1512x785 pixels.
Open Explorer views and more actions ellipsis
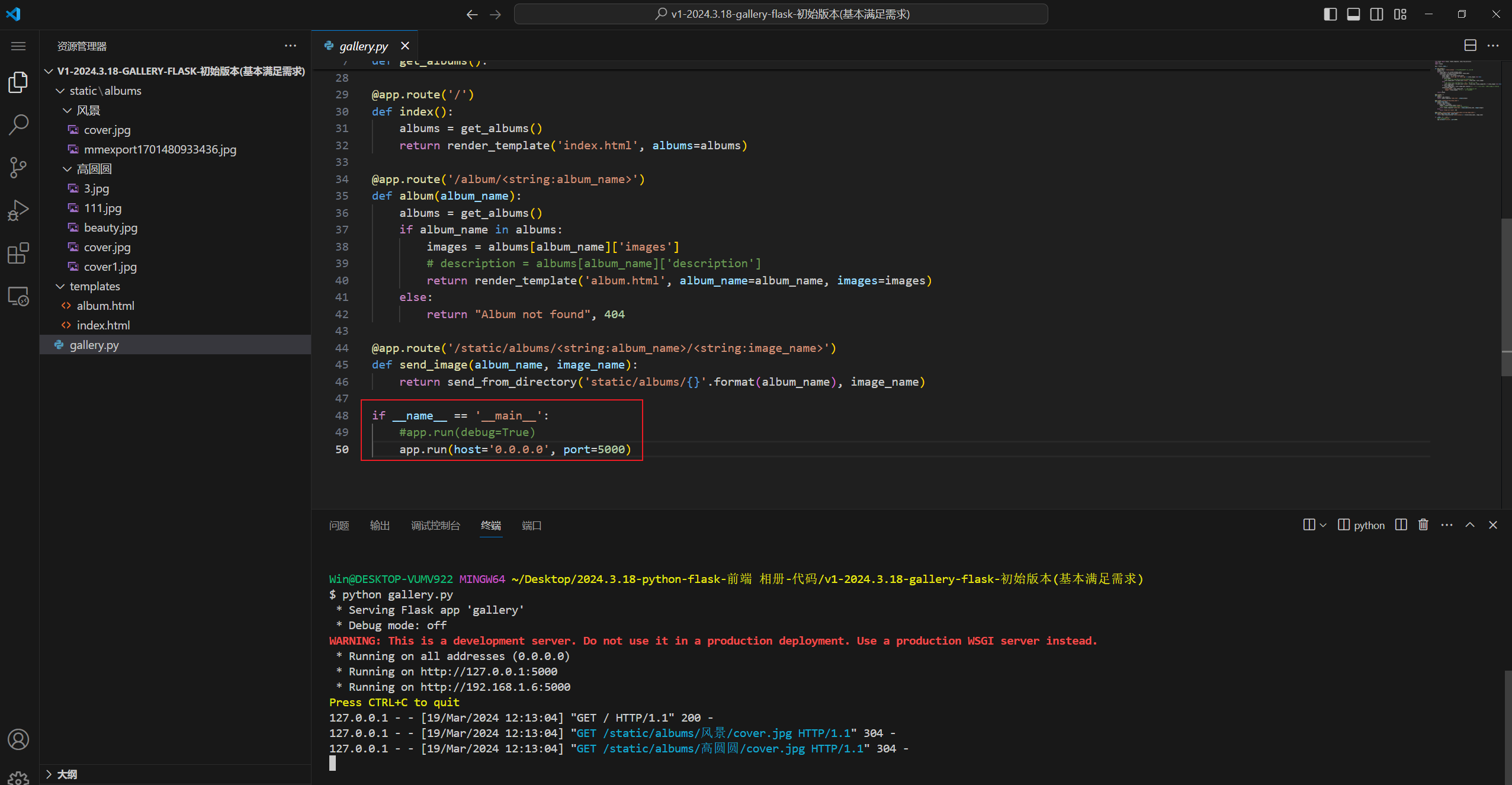(290, 46)
